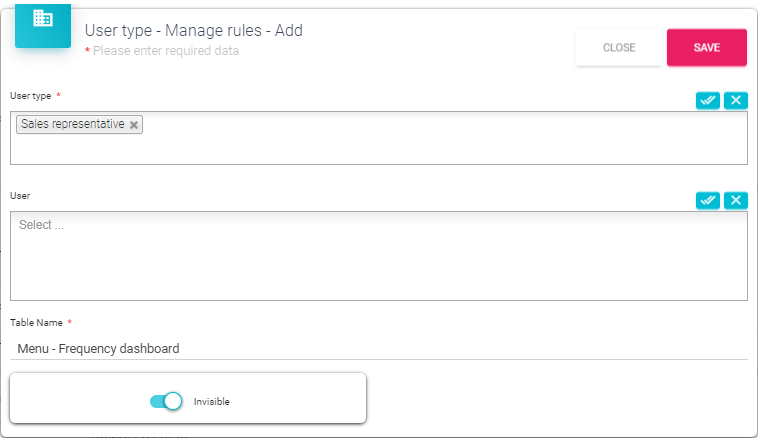Click the Invisible switch label text

(x=212, y=401)
